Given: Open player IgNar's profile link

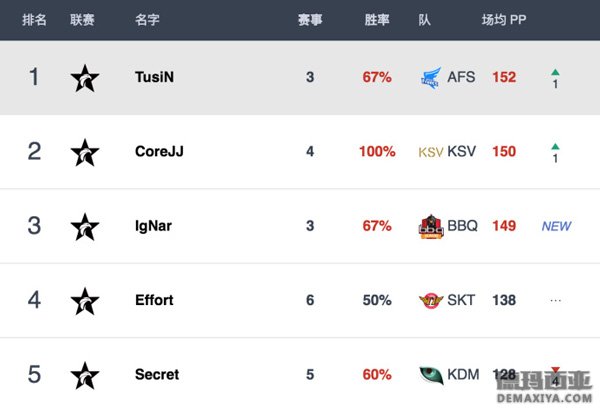Looking at the screenshot, I should pos(153,226).
